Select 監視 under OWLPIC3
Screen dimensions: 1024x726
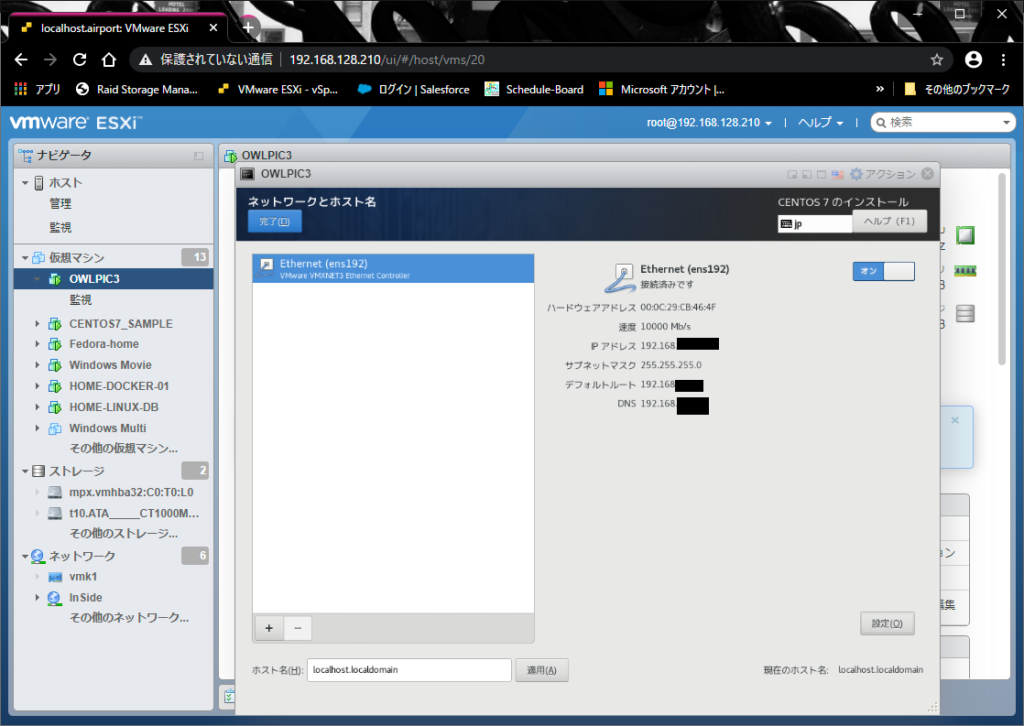[x=80, y=300]
